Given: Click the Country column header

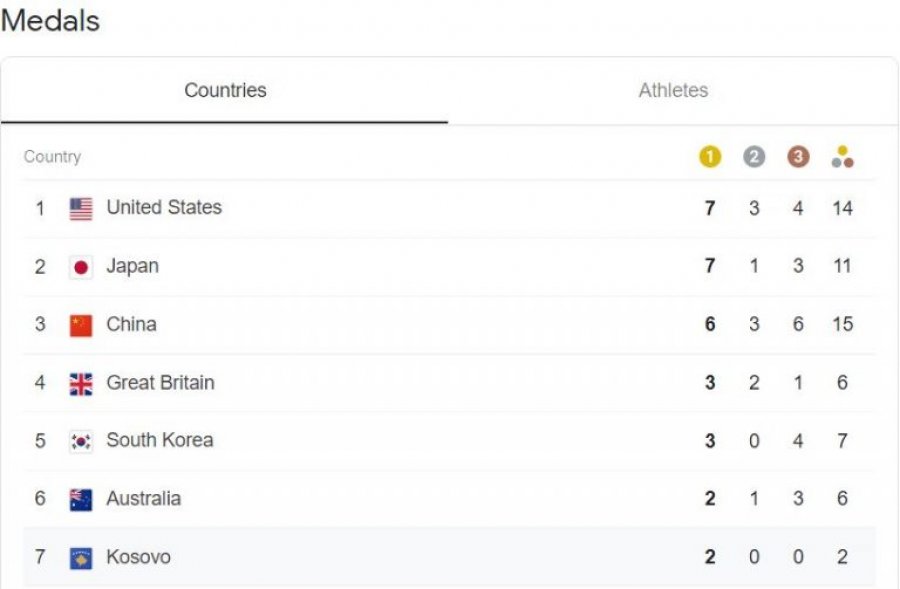Looking at the screenshot, I should 52,157.
